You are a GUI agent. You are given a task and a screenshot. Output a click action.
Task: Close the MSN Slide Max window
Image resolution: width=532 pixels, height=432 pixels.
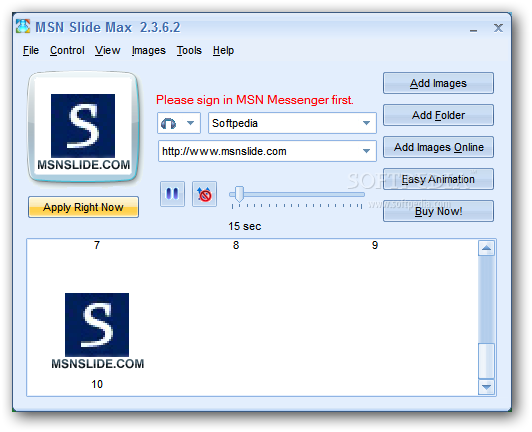click(498, 28)
